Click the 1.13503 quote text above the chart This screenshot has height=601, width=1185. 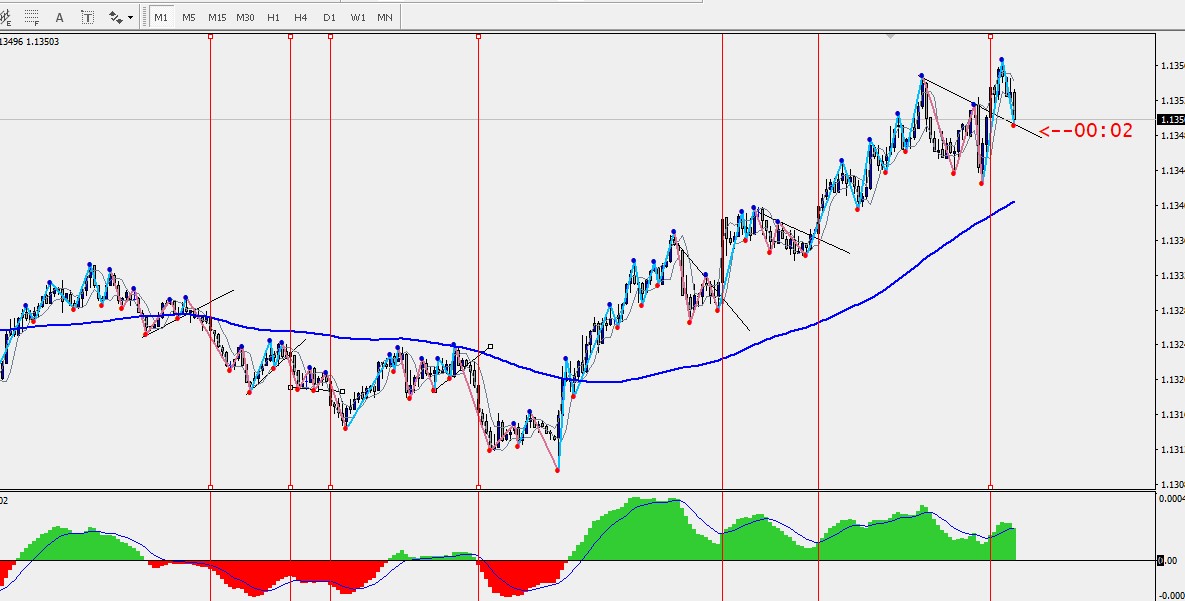tap(42, 42)
